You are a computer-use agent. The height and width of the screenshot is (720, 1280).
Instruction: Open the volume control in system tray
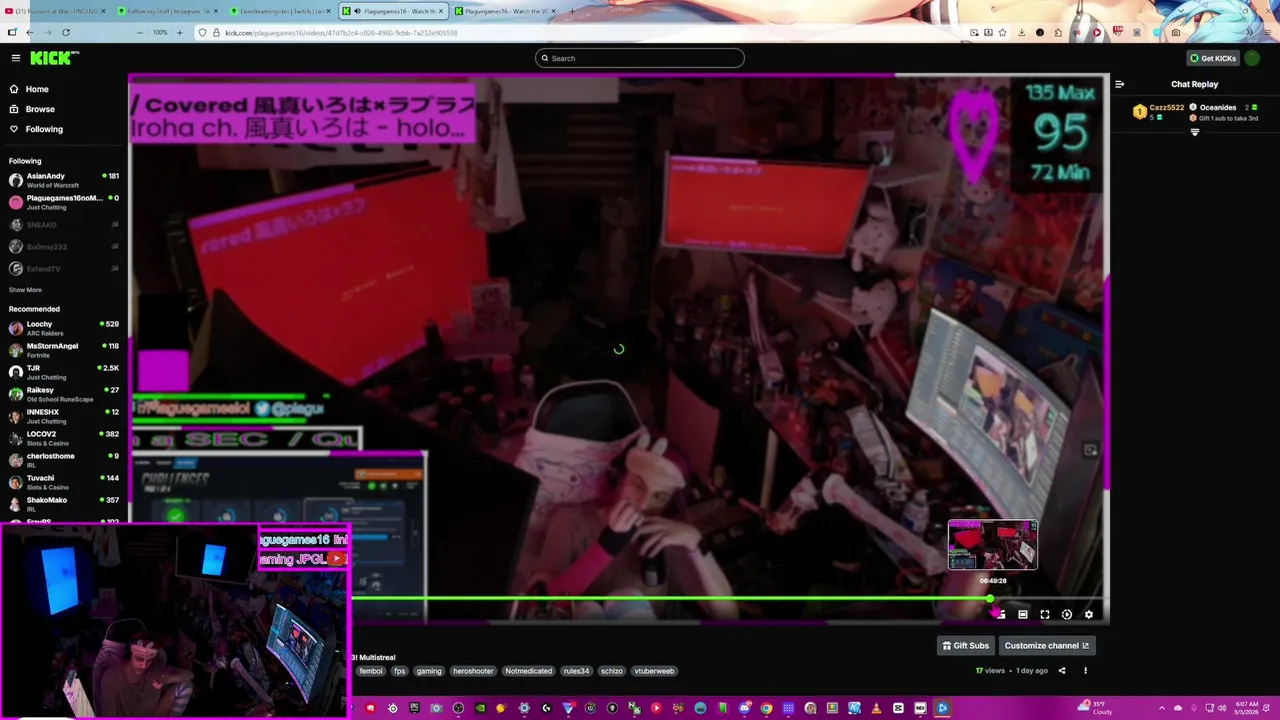[x=1222, y=708]
